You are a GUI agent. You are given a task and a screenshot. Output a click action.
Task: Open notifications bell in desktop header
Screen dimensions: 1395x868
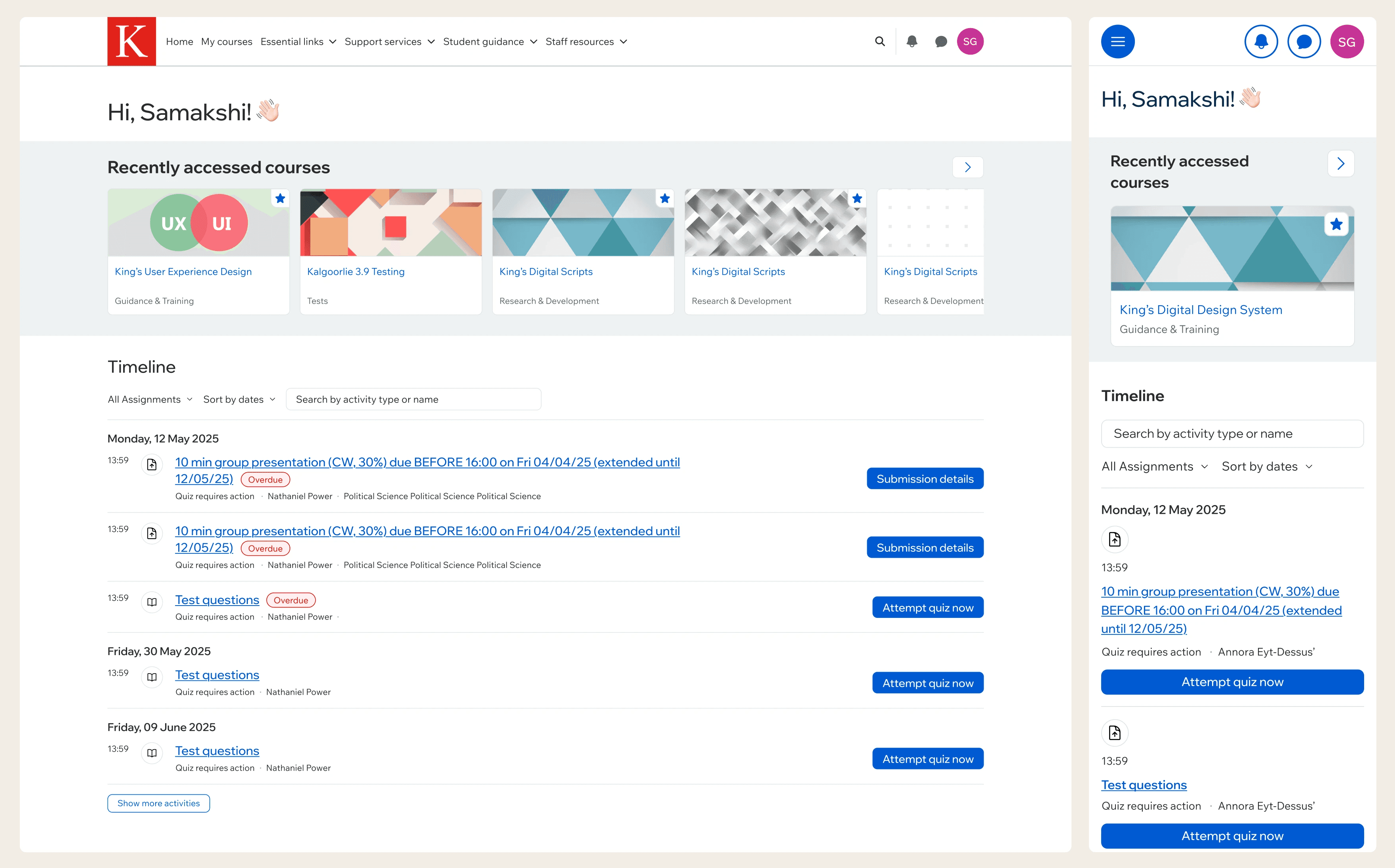pos(912,41)
